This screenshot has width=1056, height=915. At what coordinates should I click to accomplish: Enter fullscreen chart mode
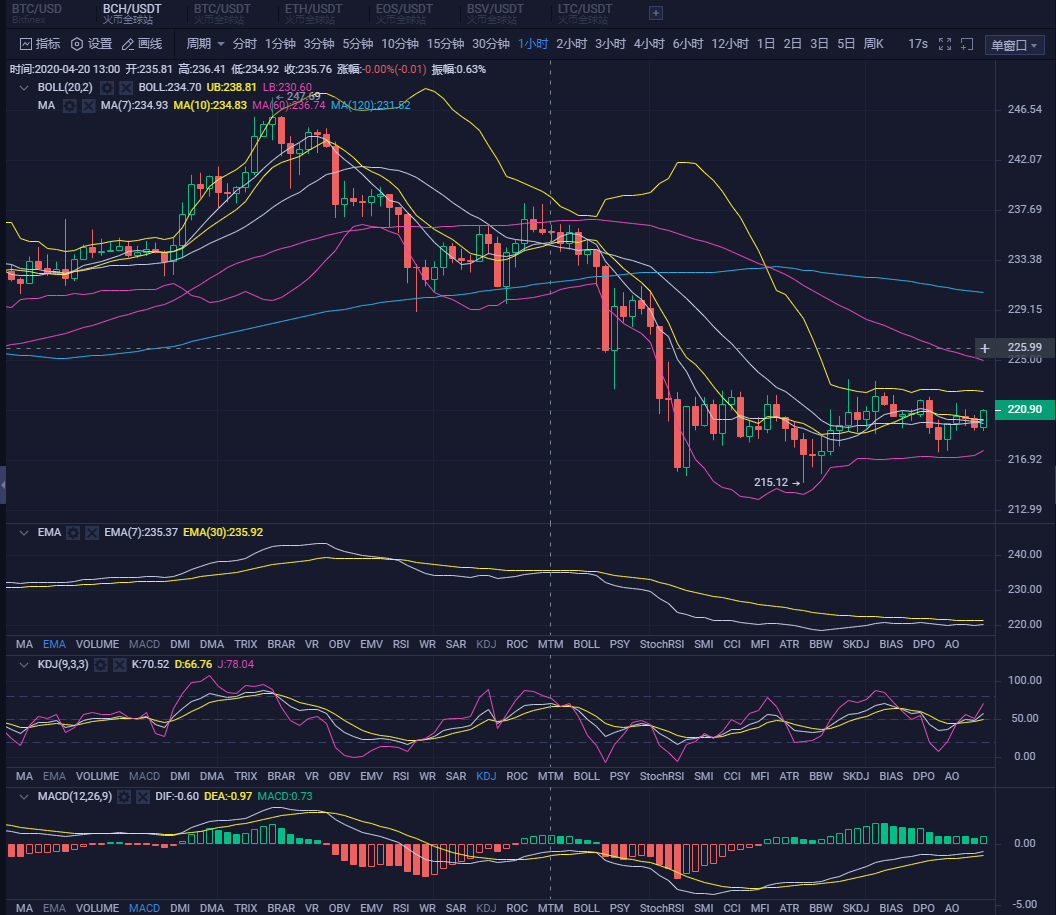945,44
